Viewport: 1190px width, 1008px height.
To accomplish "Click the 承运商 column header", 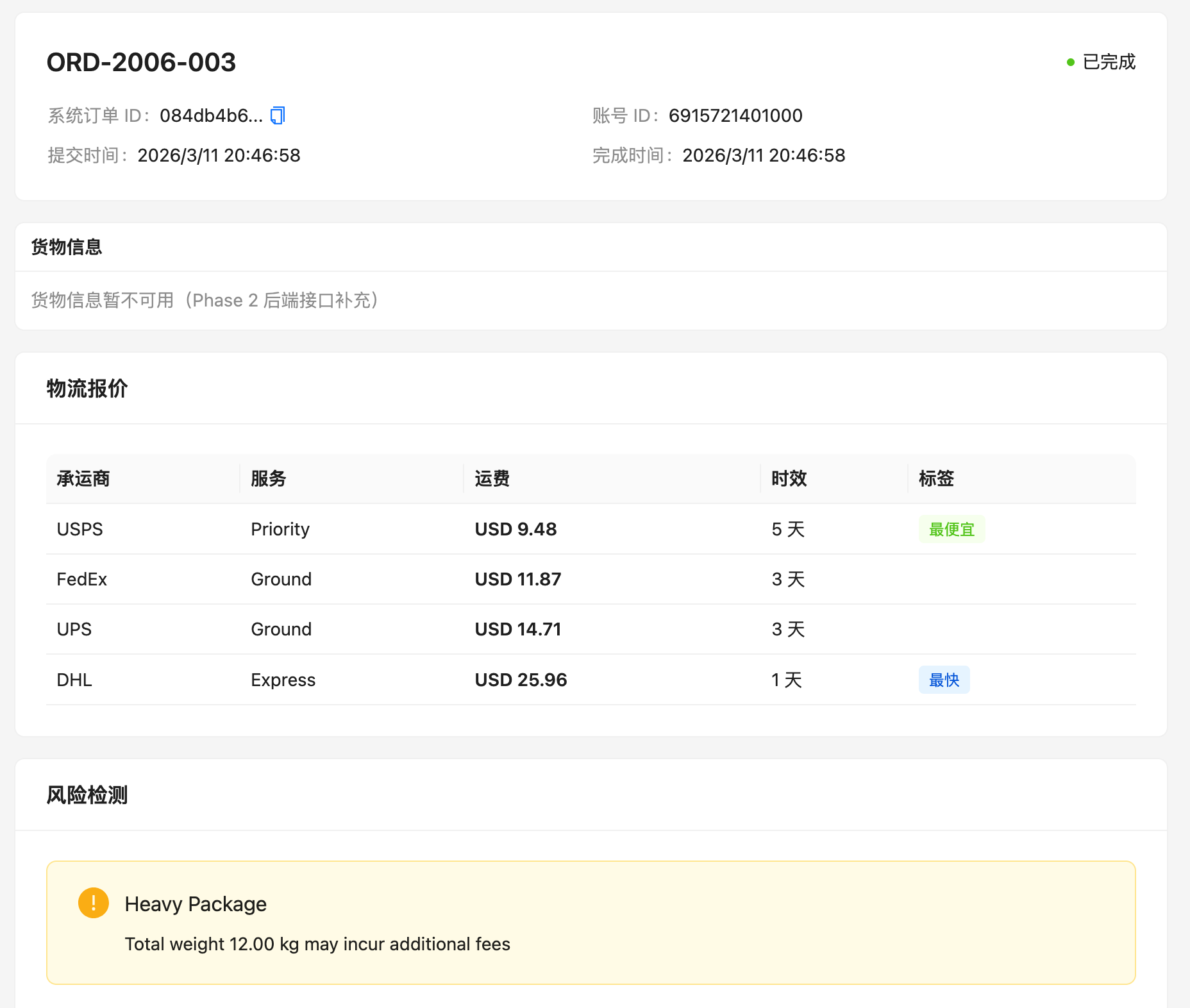I will click(83, 478).
